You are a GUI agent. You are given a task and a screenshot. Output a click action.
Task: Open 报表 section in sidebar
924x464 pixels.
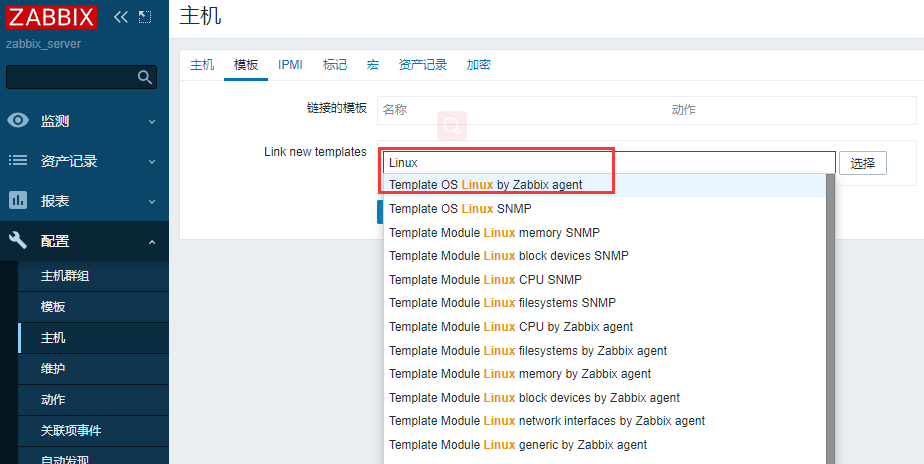(x=84, y=201)
